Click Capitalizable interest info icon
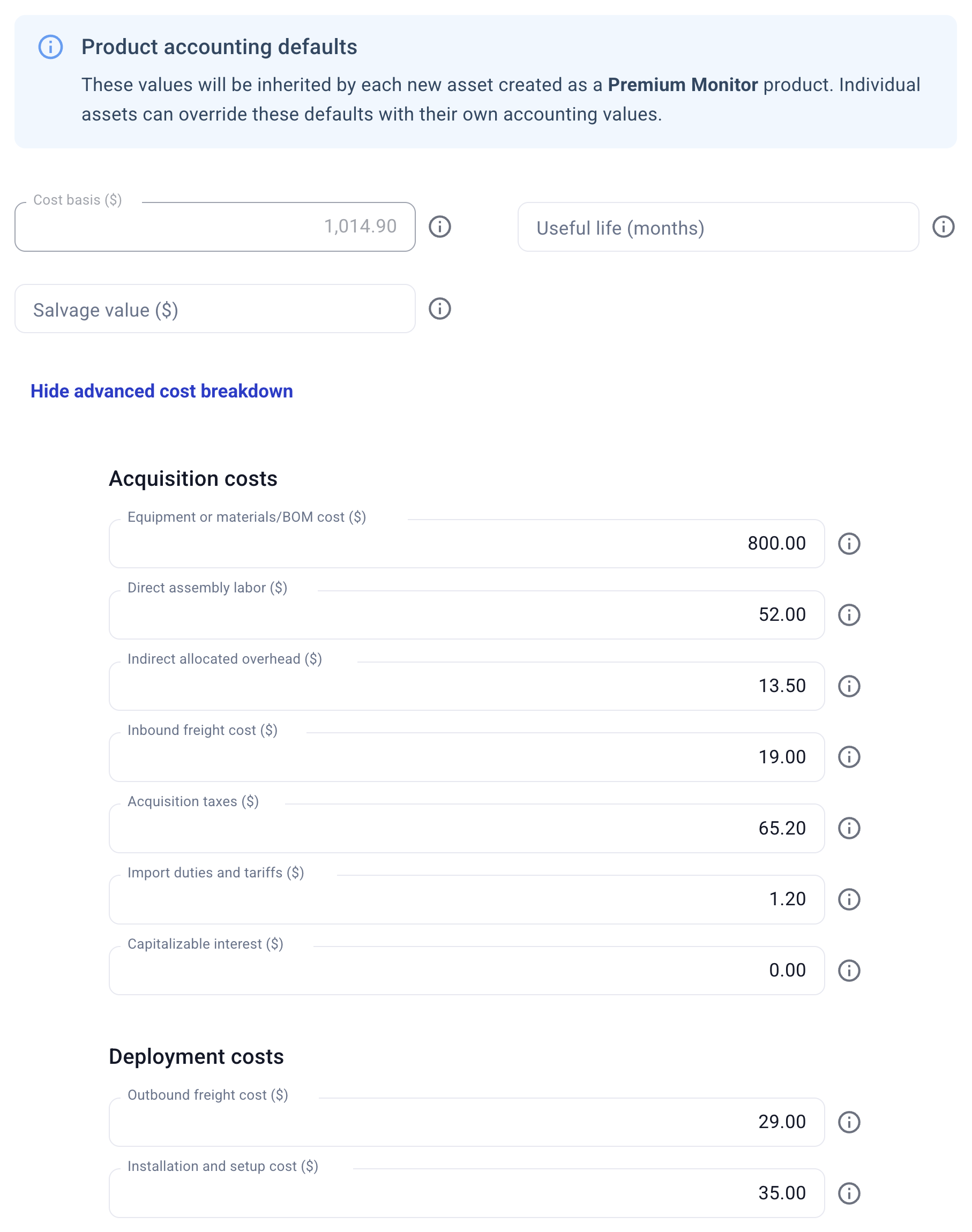This screenshot has height=1232, width=972. [849, 971]
